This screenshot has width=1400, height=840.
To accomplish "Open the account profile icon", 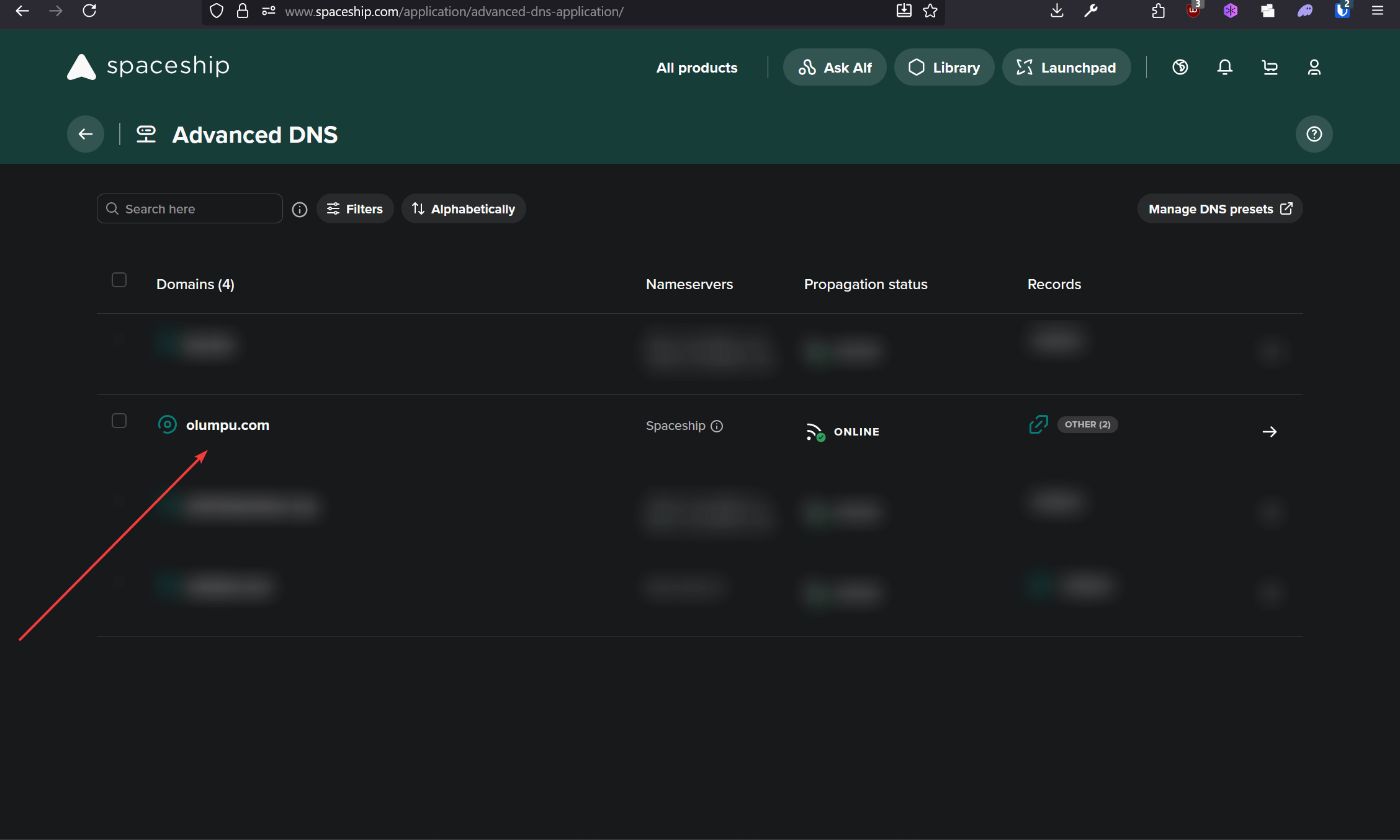I will tap(1314, 67).
